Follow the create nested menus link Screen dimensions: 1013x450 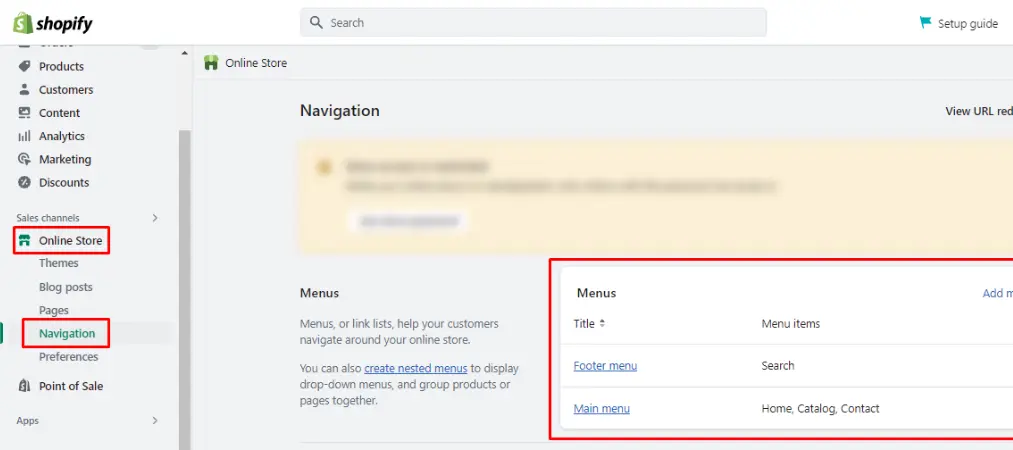click(415, 369)
